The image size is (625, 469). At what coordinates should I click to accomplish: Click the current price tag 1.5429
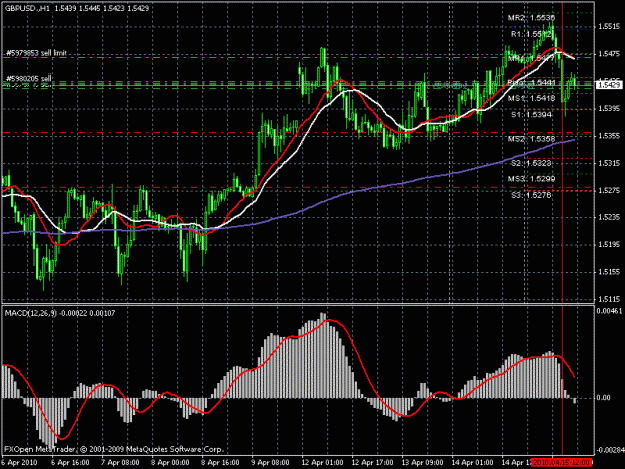point(609,85)
